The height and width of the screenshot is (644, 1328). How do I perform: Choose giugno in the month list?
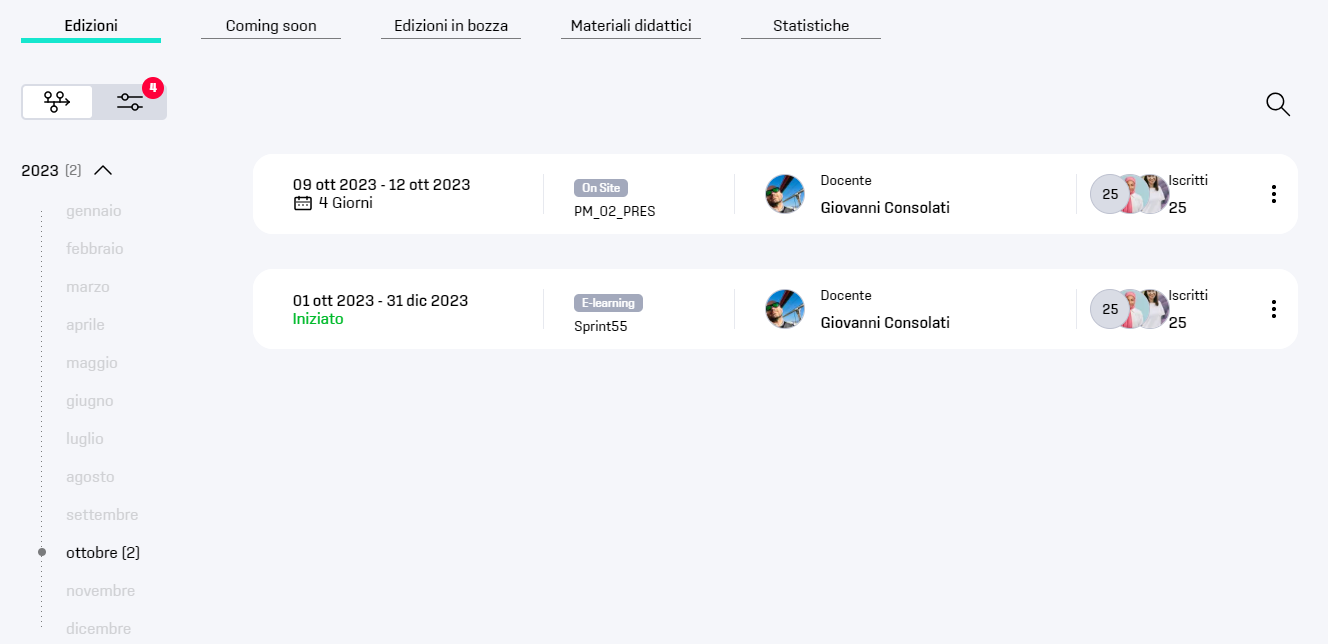point(90,401)
